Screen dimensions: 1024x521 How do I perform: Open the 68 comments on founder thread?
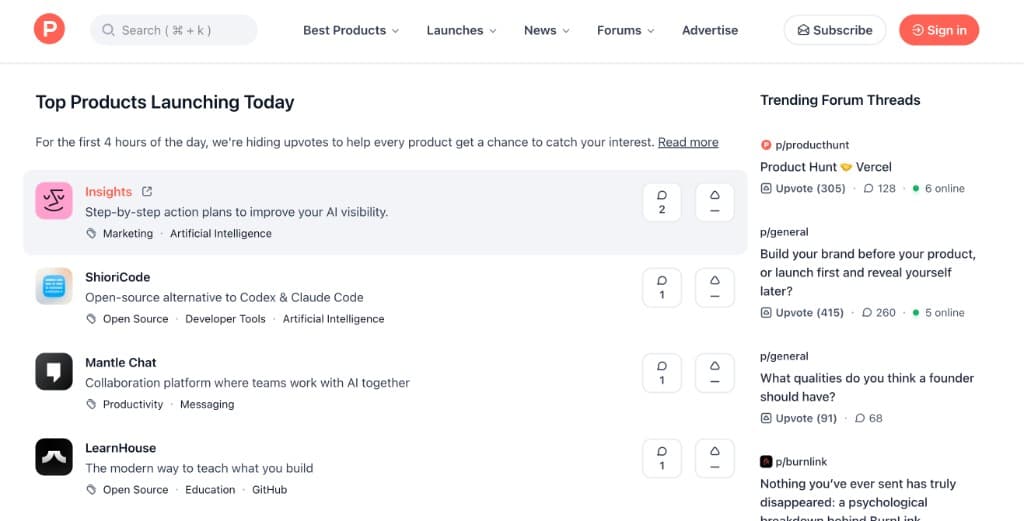point(869,418)
